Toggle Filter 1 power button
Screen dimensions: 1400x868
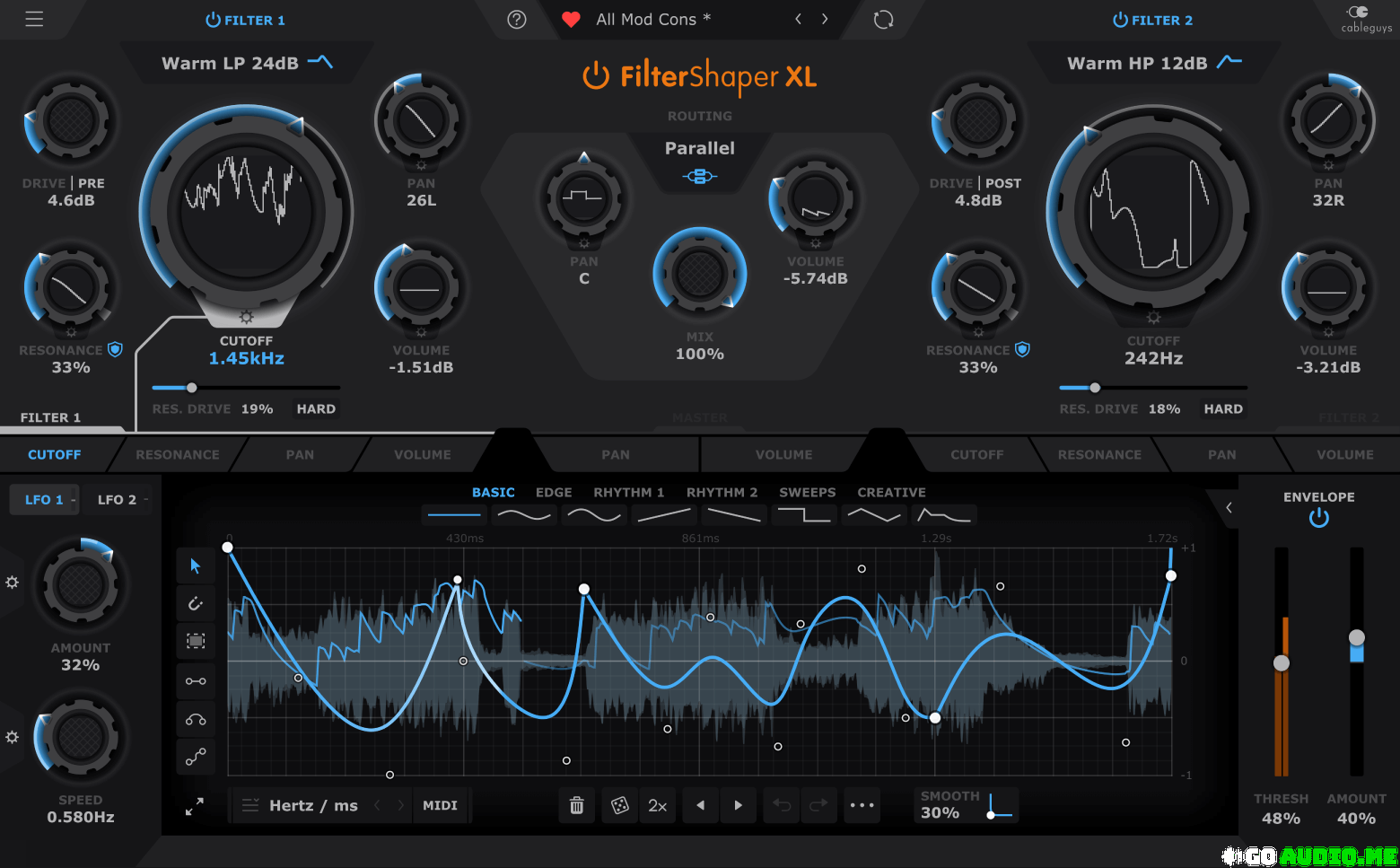tap(213, 20)
